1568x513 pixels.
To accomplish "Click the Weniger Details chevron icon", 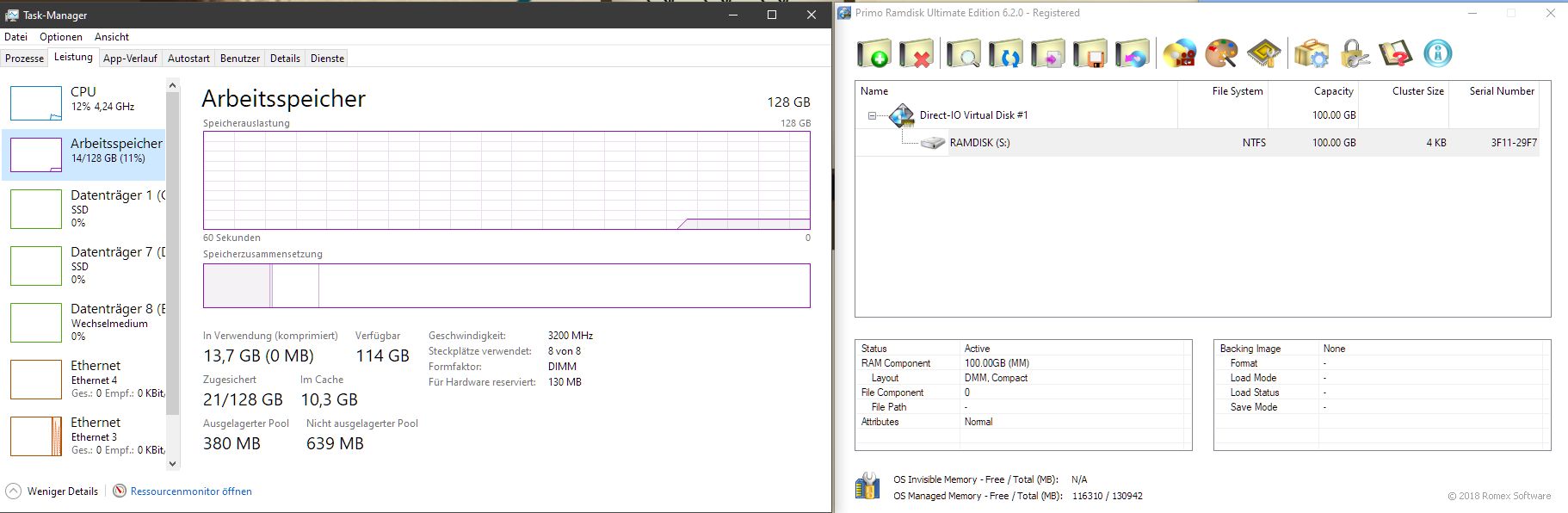I will tap(13, 491).
